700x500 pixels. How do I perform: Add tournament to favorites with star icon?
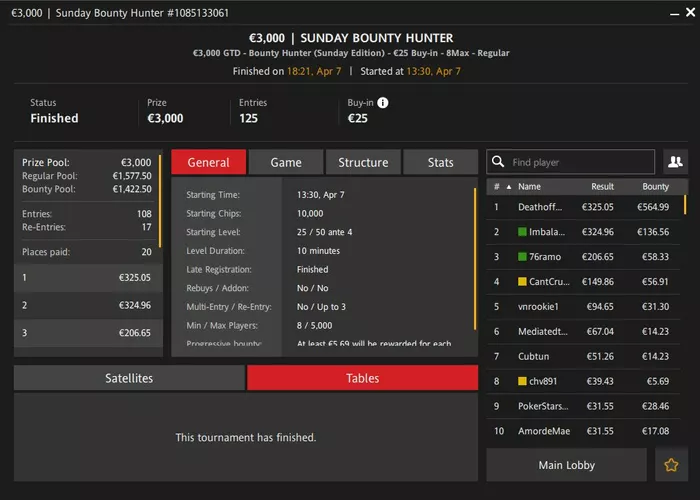tap(671, 465)
